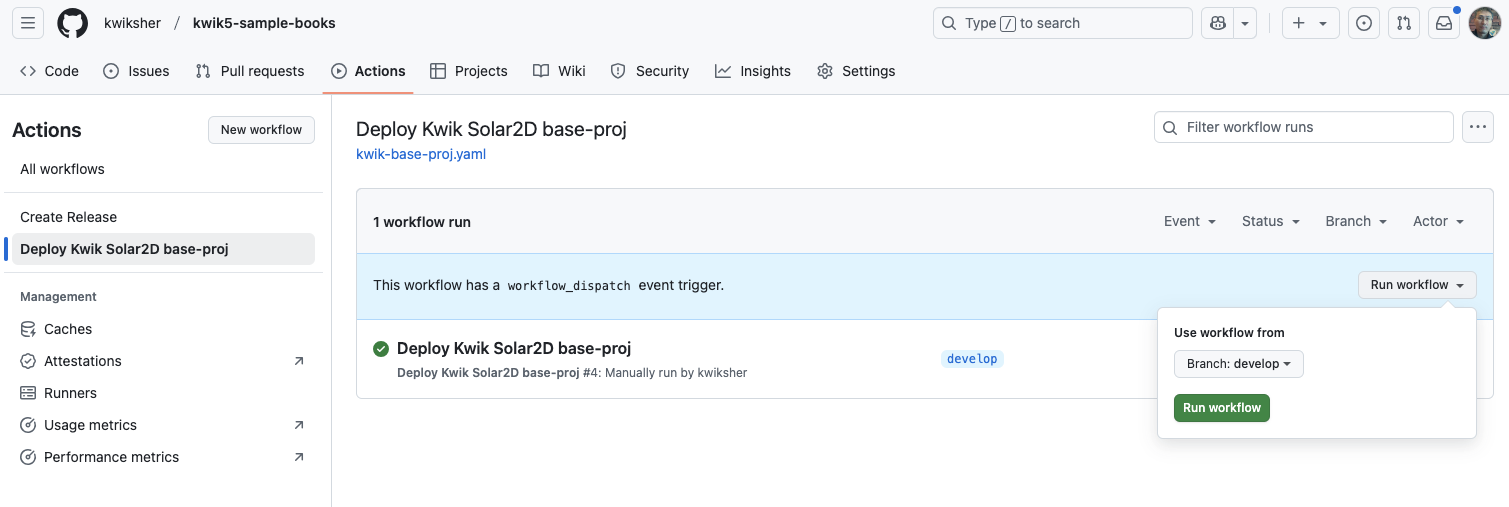Open the Branch: develop selector
This screenshot has width=1509, height=507.
pyautogui.click(x=1239, y=364)
